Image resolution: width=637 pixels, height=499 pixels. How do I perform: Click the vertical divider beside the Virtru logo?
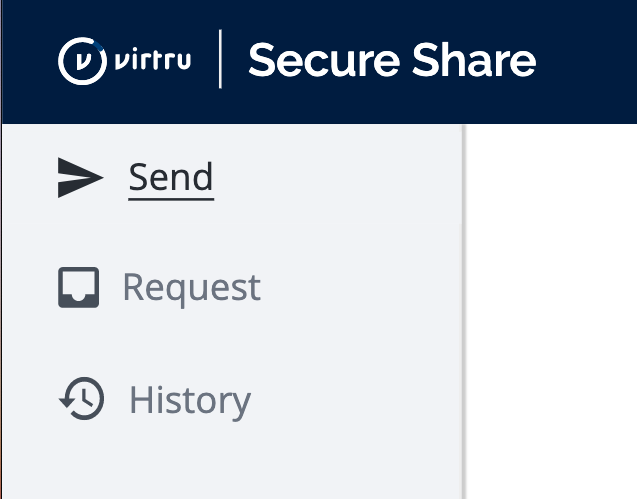coord(220,60)
